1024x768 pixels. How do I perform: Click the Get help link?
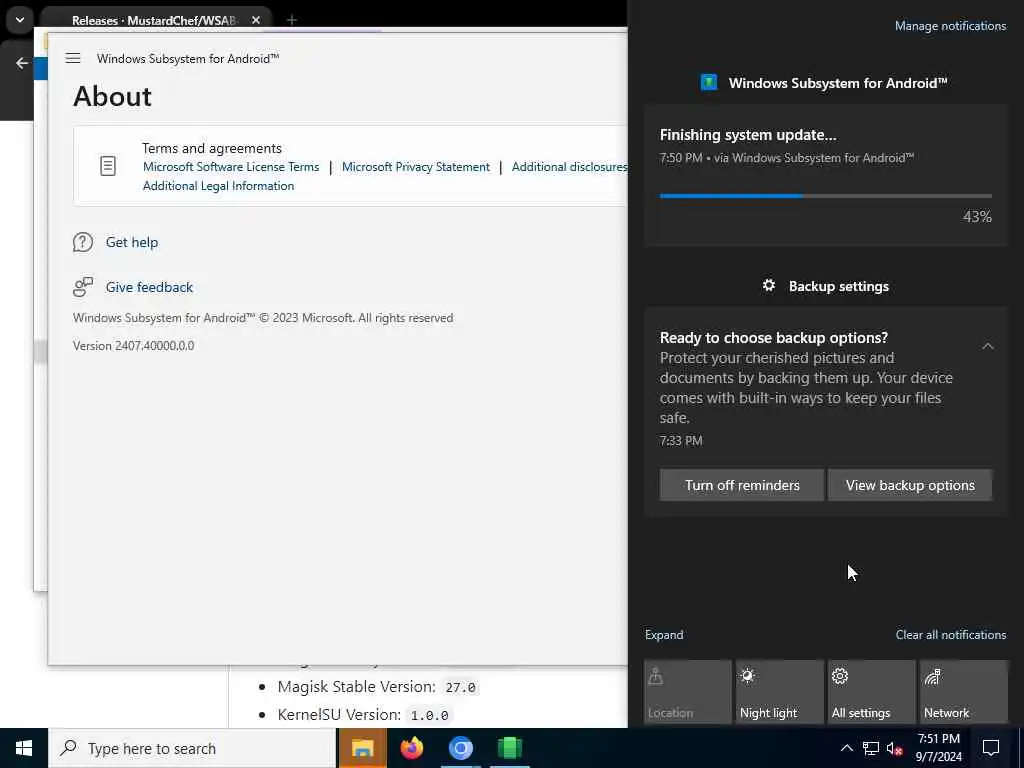click(x=132, y=242)
